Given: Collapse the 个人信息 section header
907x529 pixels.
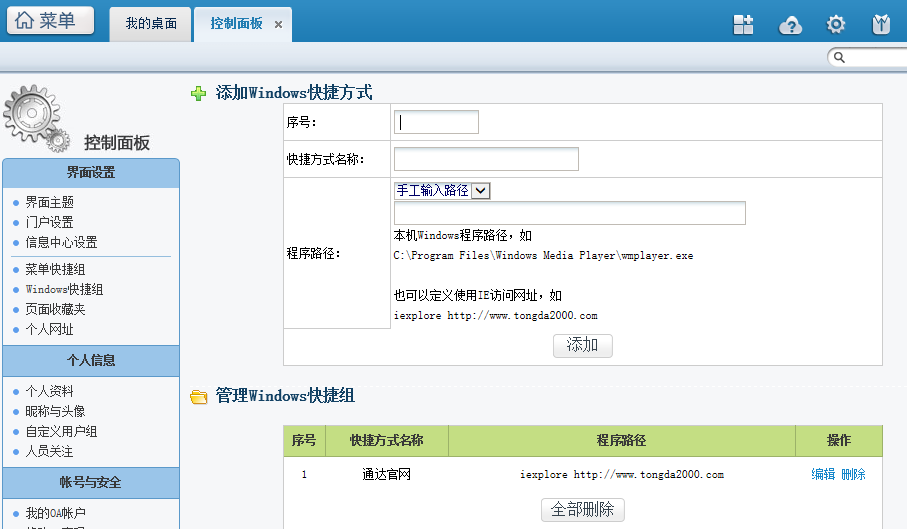Looking at the screenshot, I should pyautogui.click(x=91, y=361).
